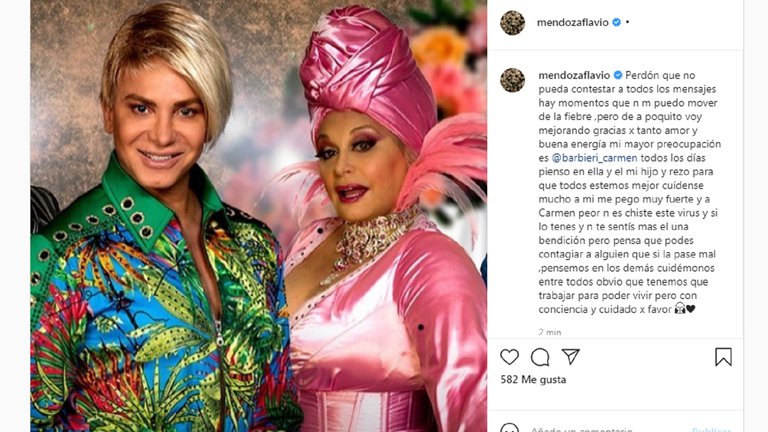Click verified badge in post header
The height and width of the screenshot is (432, 768).
pyautogui.click(x=617, y=22)
